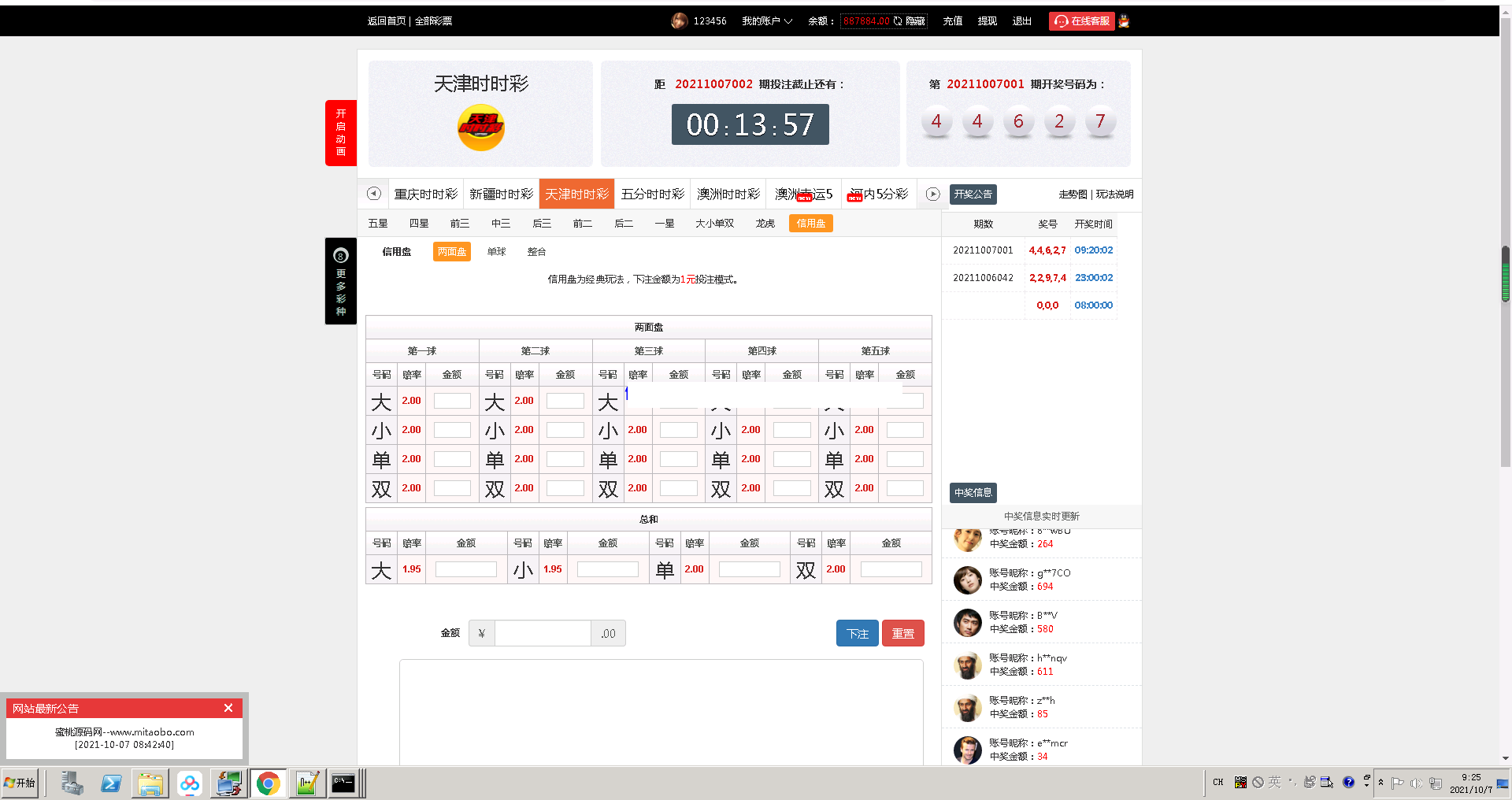Open 在线客服 customer service chat
Screen dimensions: 1512x800
(x=1082, y=21)
